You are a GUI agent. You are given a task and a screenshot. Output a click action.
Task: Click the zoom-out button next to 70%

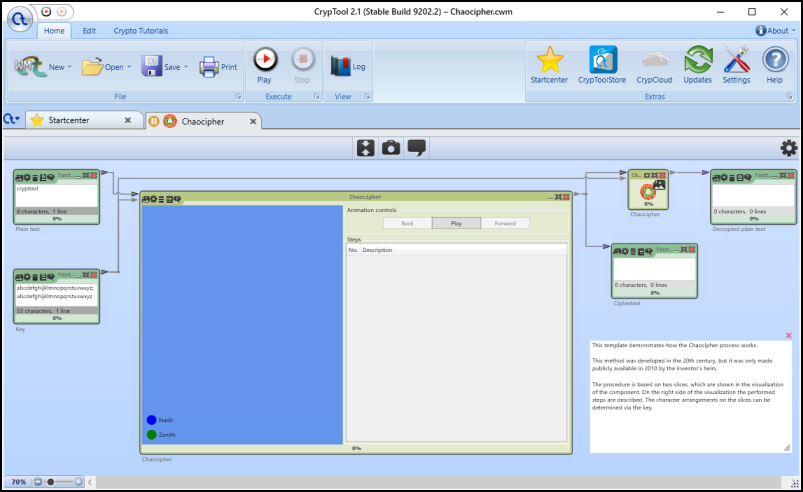coord(37,482)
